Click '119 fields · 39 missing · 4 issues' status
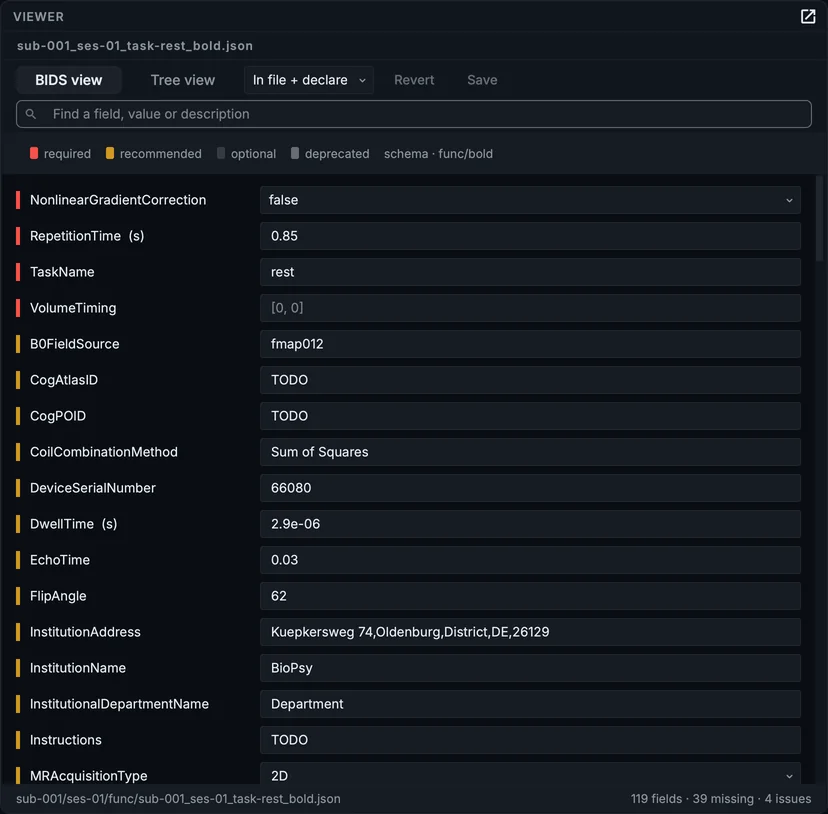The image size is (828, 814). (720, 798)
